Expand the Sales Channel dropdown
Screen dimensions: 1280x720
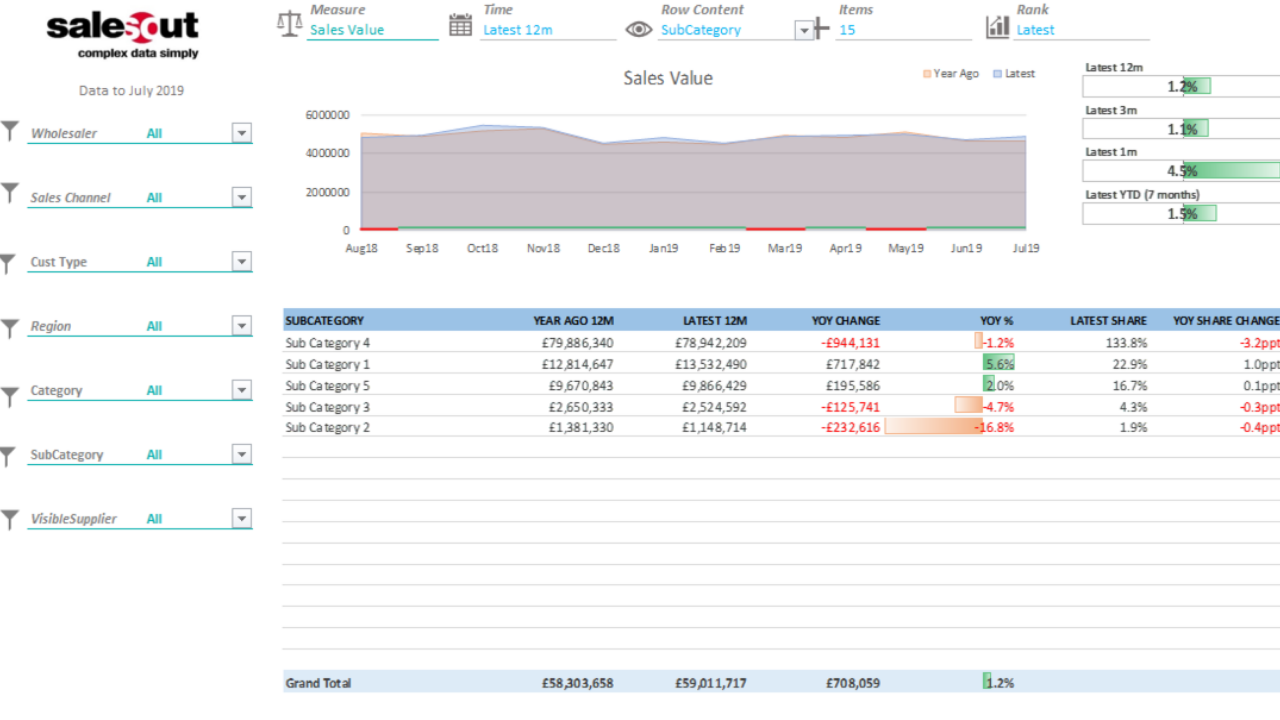coord(241,198)
